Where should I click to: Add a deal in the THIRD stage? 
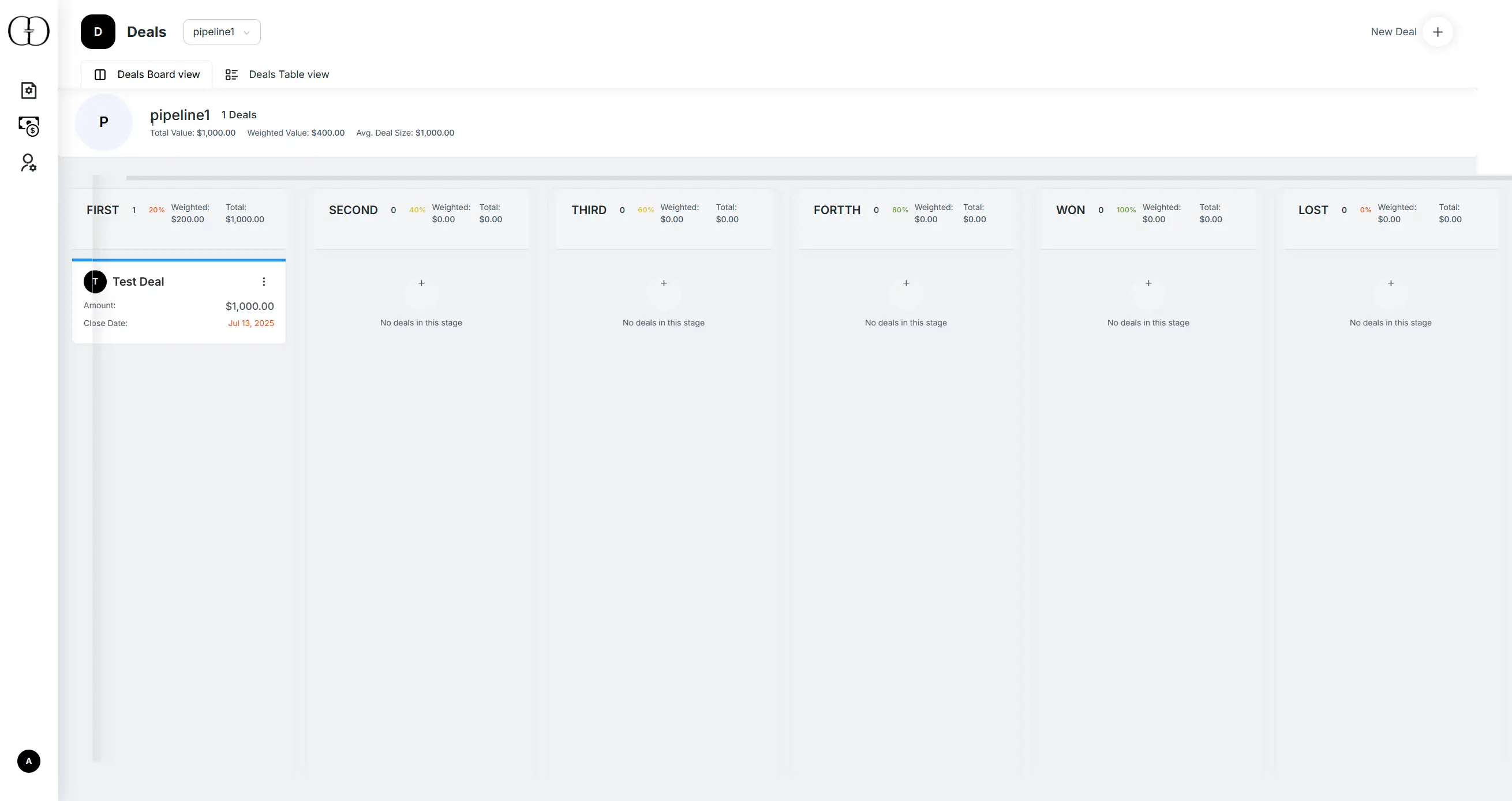coord(664,283)
